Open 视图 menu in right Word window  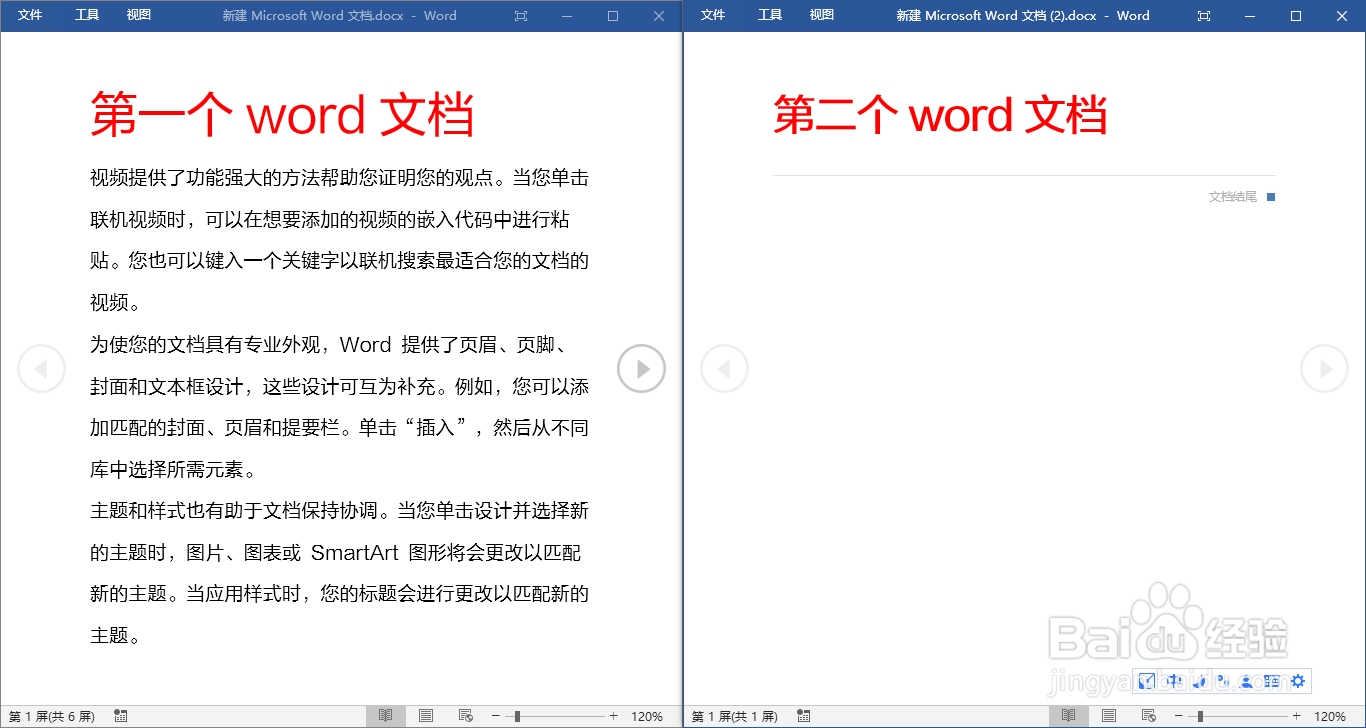point(822,15)
